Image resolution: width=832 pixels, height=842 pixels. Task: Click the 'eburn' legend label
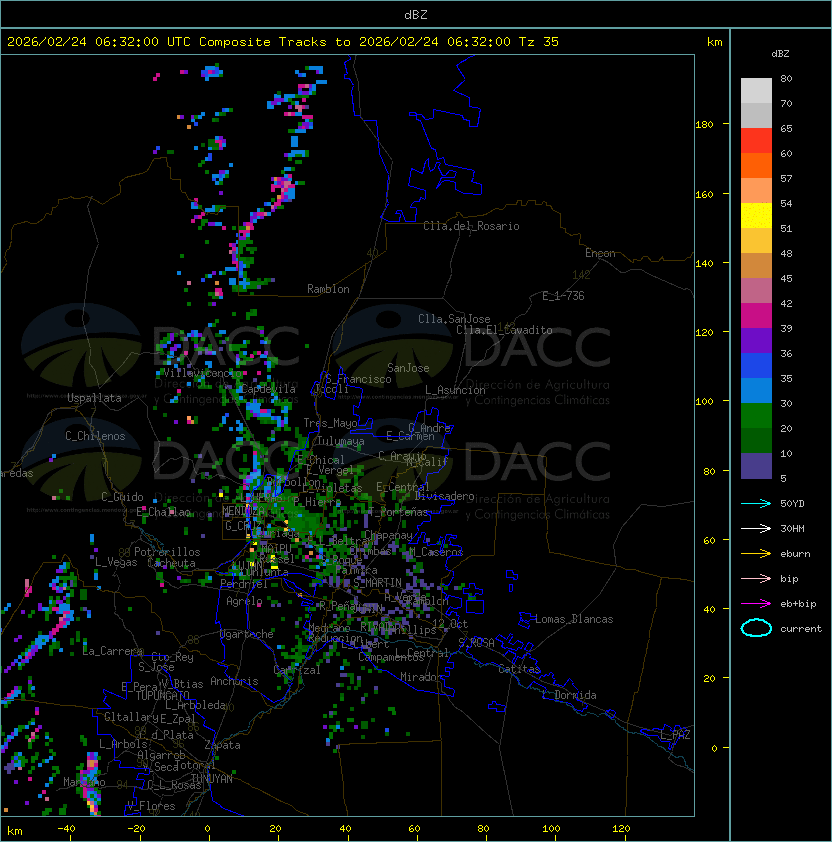pyautogui.click(x=795, y=554)
